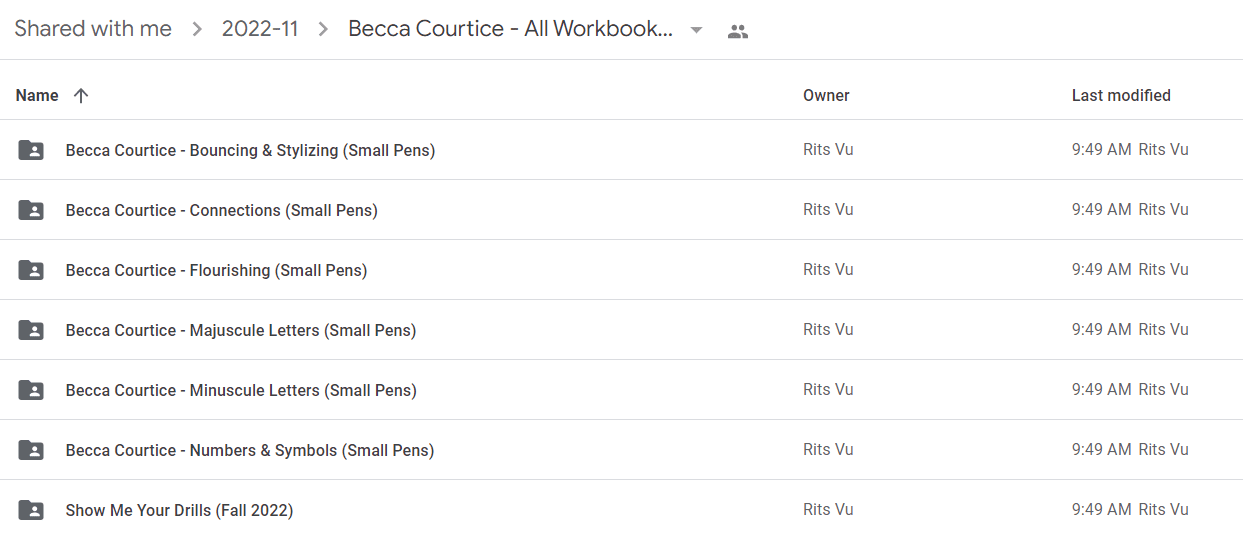This screenshot has height=538, width=1243.
Task: Navigate to the 2022-11 breadcrumb folder
Action: (260, 29)
